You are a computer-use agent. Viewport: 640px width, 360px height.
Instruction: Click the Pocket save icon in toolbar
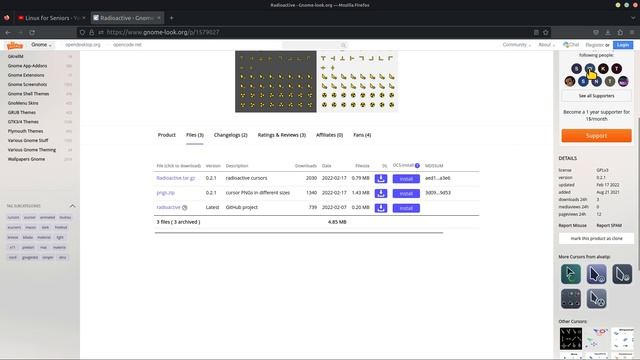[x=596, y=32]
